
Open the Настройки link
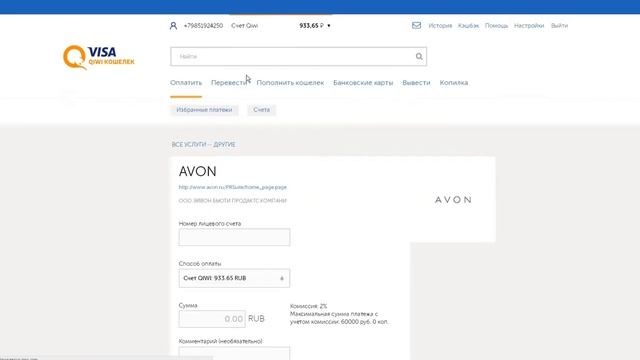529,25
